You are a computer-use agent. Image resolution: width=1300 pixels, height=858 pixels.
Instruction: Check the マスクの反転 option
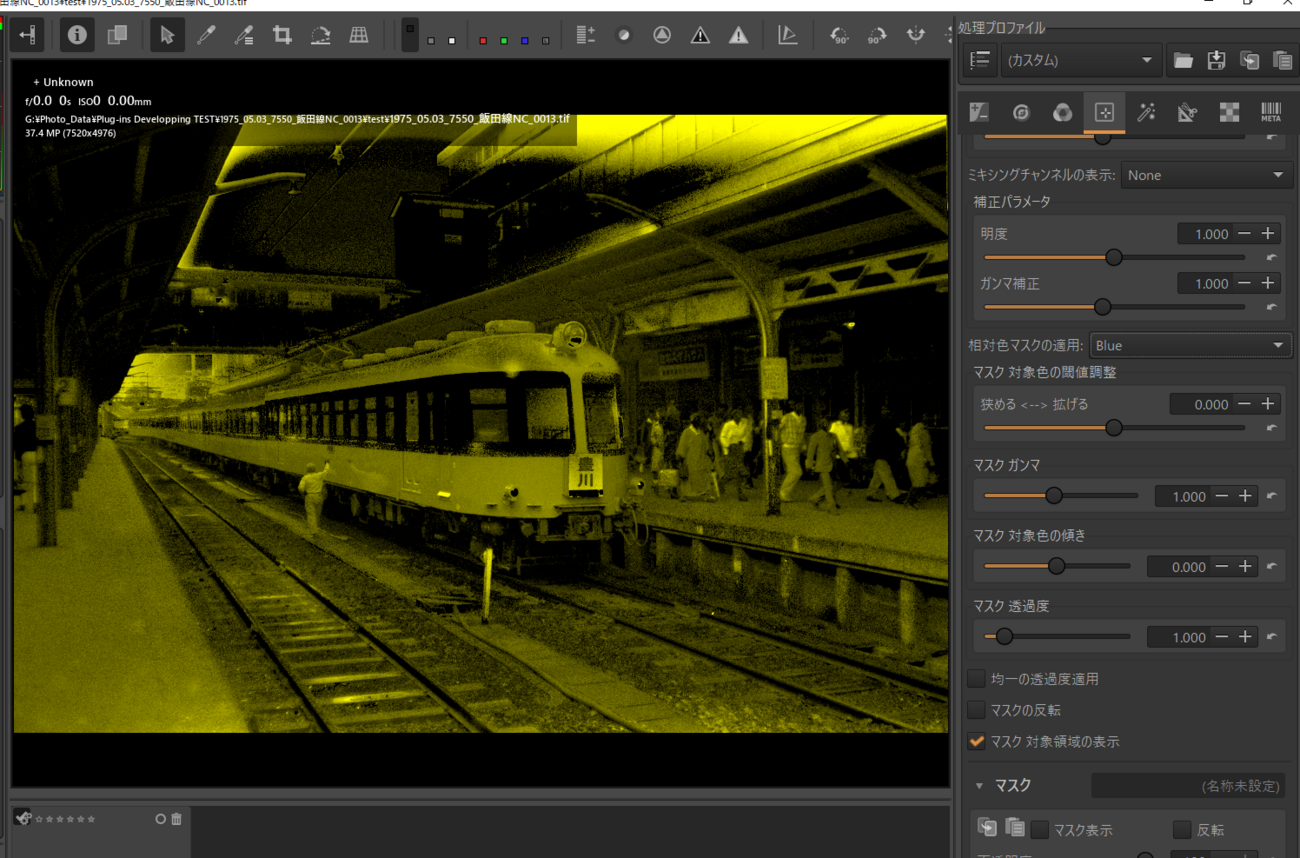pyautogui.click(x=977, y=710)
